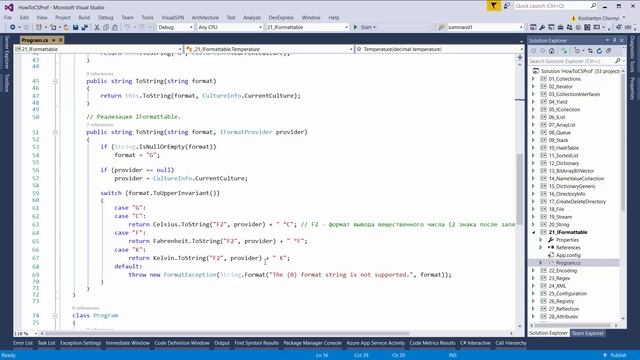Open the Build menu
The width and height of the screenshot is (640, 360).
click(x=84, y=18)
